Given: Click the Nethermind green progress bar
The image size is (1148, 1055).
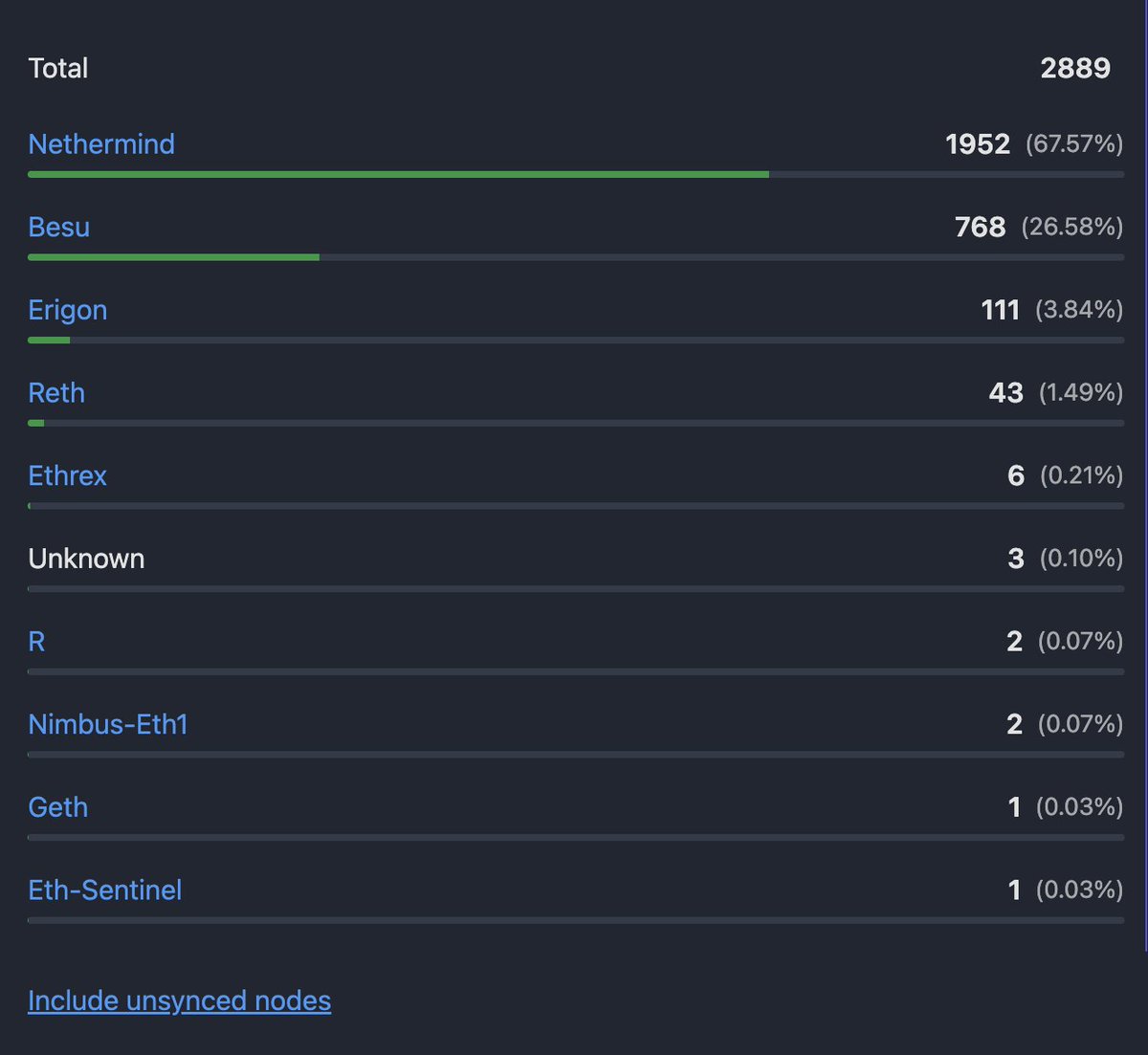Looking at the screenshot, I should tap(398, 174).
